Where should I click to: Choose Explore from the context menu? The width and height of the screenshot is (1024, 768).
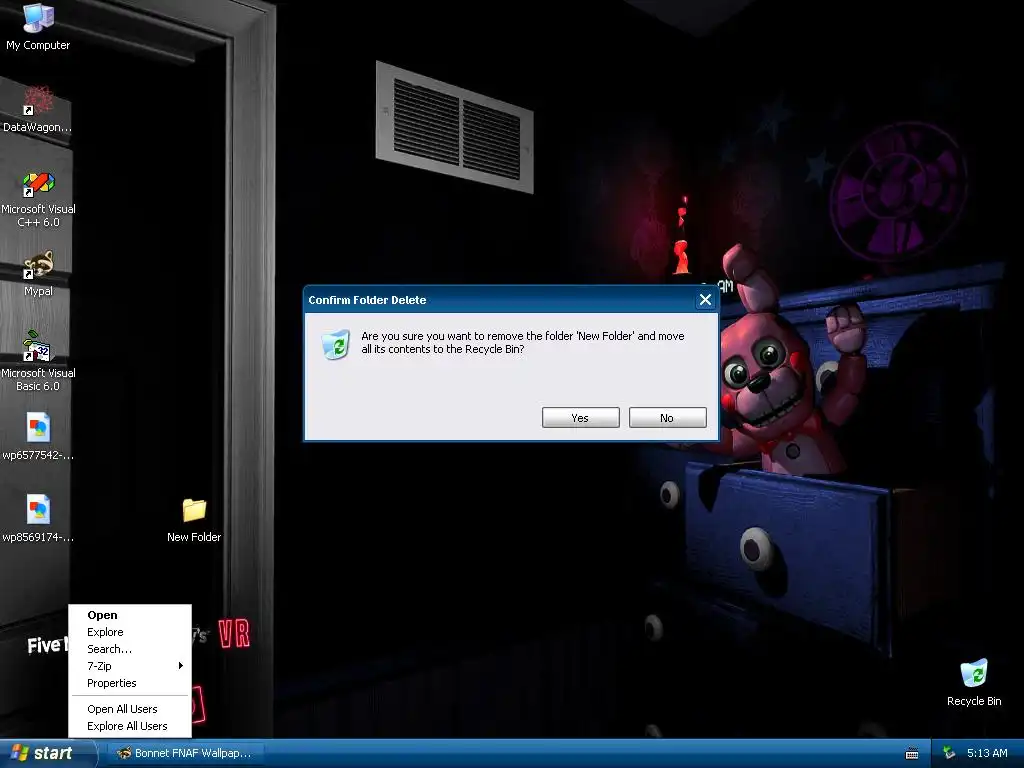pyautogui.click(x=130, y=632)
